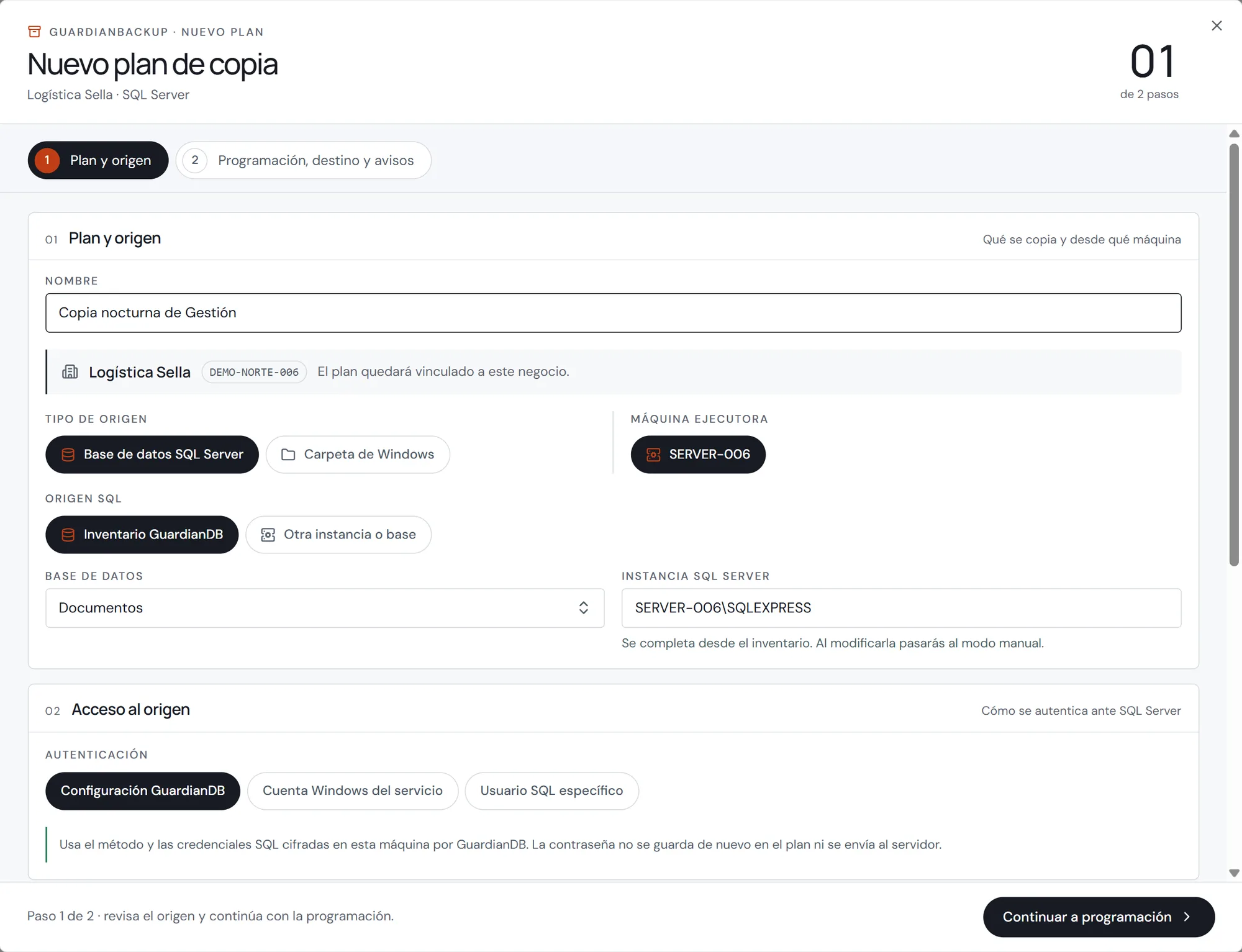The width and height of the screenshot is (1242, 952).
Task: Click the vertical scrollbar thumb
Action: coord(1235,355)
